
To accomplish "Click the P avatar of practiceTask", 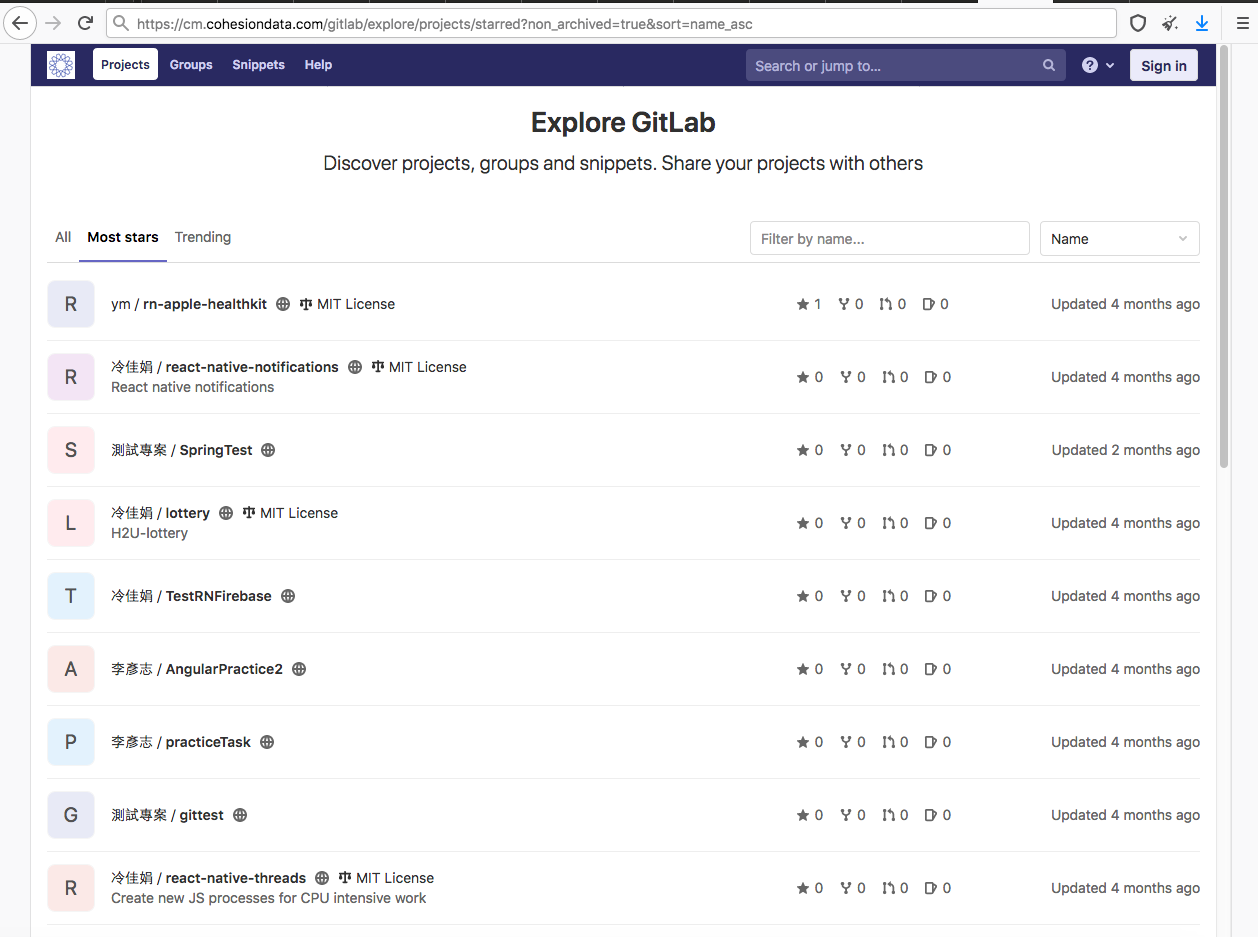I will (x=71, y=742).
